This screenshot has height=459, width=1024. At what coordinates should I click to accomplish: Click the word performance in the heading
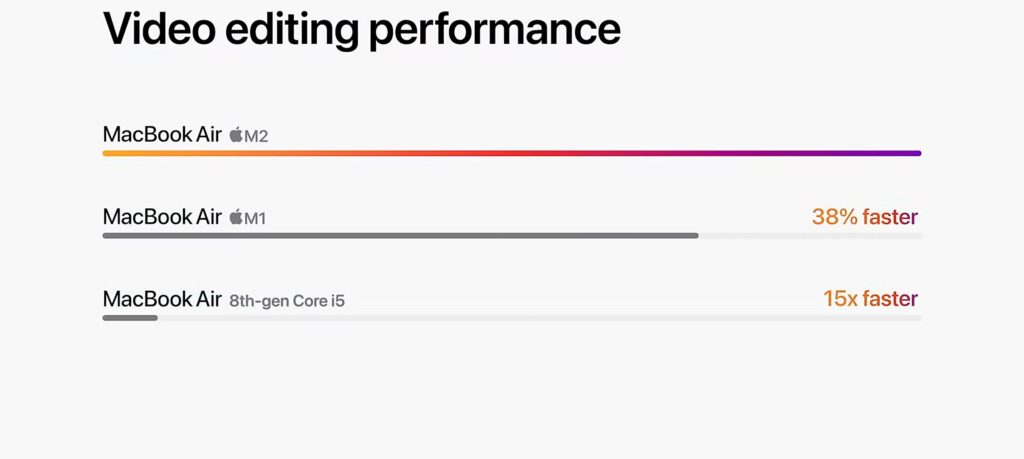(494, 30)
